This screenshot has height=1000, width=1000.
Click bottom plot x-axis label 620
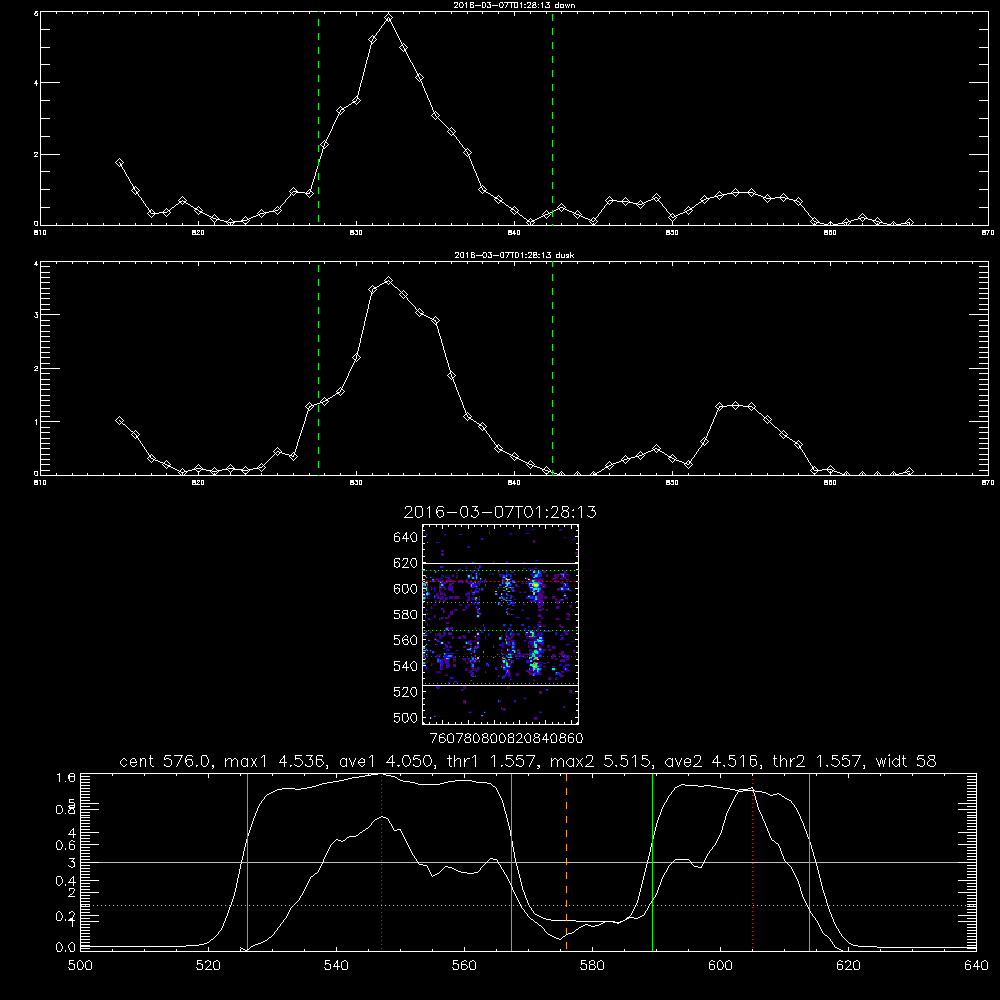pyautogui.click(x=849, y=966)
